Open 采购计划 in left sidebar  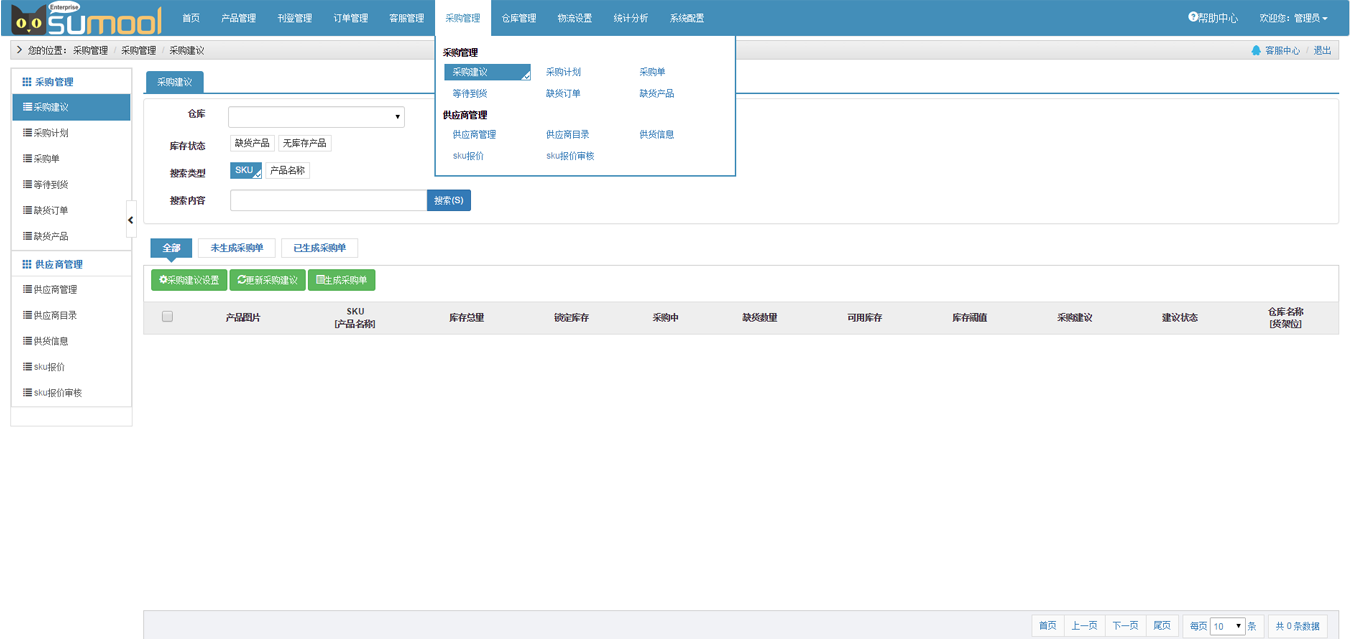point(51,133)
